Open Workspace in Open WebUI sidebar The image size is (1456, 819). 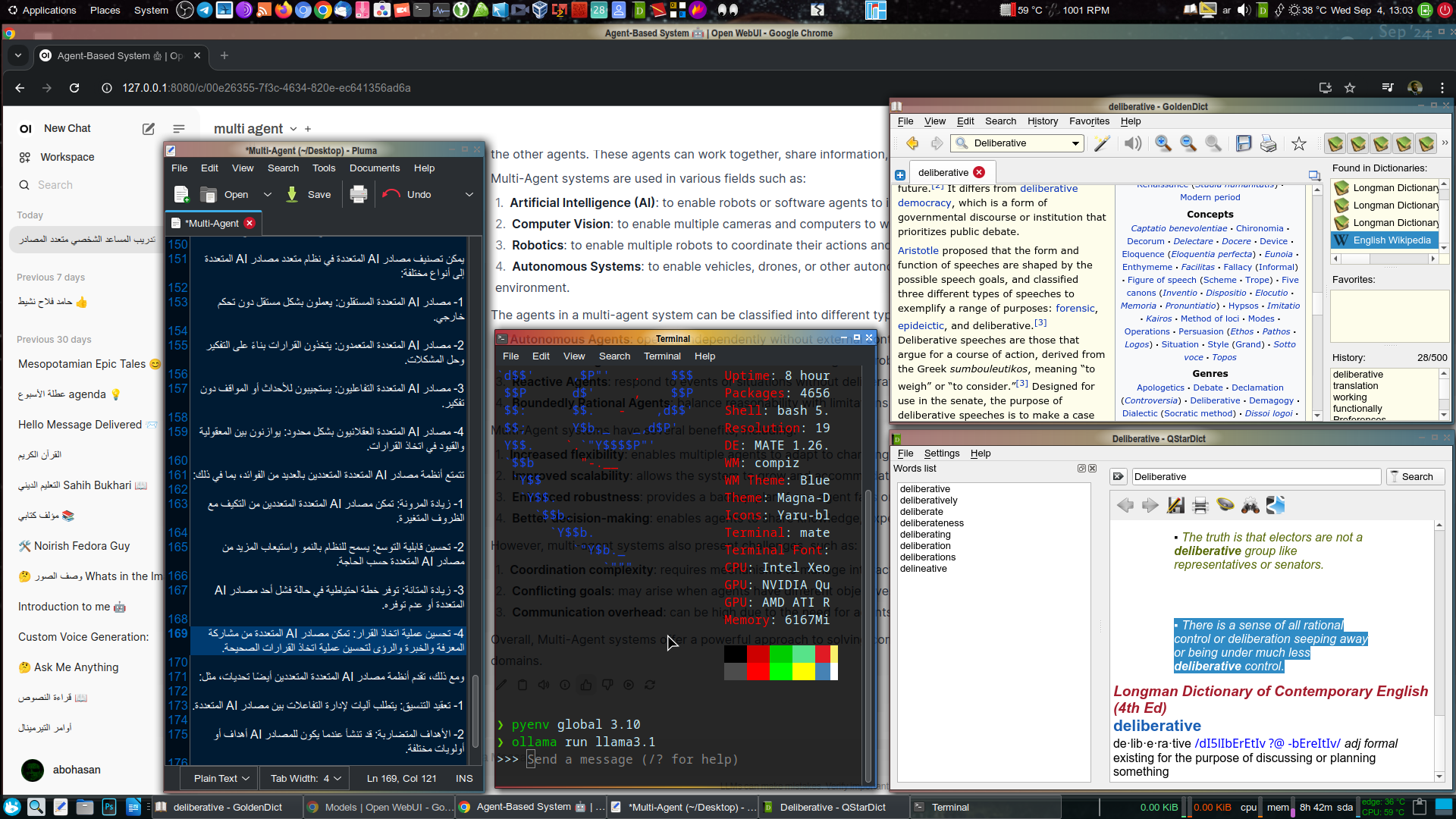point(67,157)
